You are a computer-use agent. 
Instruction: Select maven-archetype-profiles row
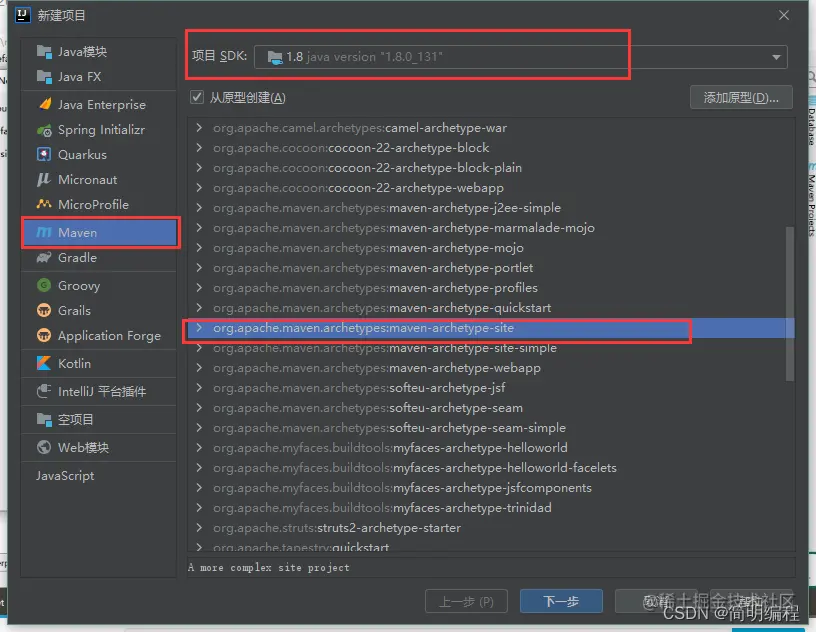[491, 287]
